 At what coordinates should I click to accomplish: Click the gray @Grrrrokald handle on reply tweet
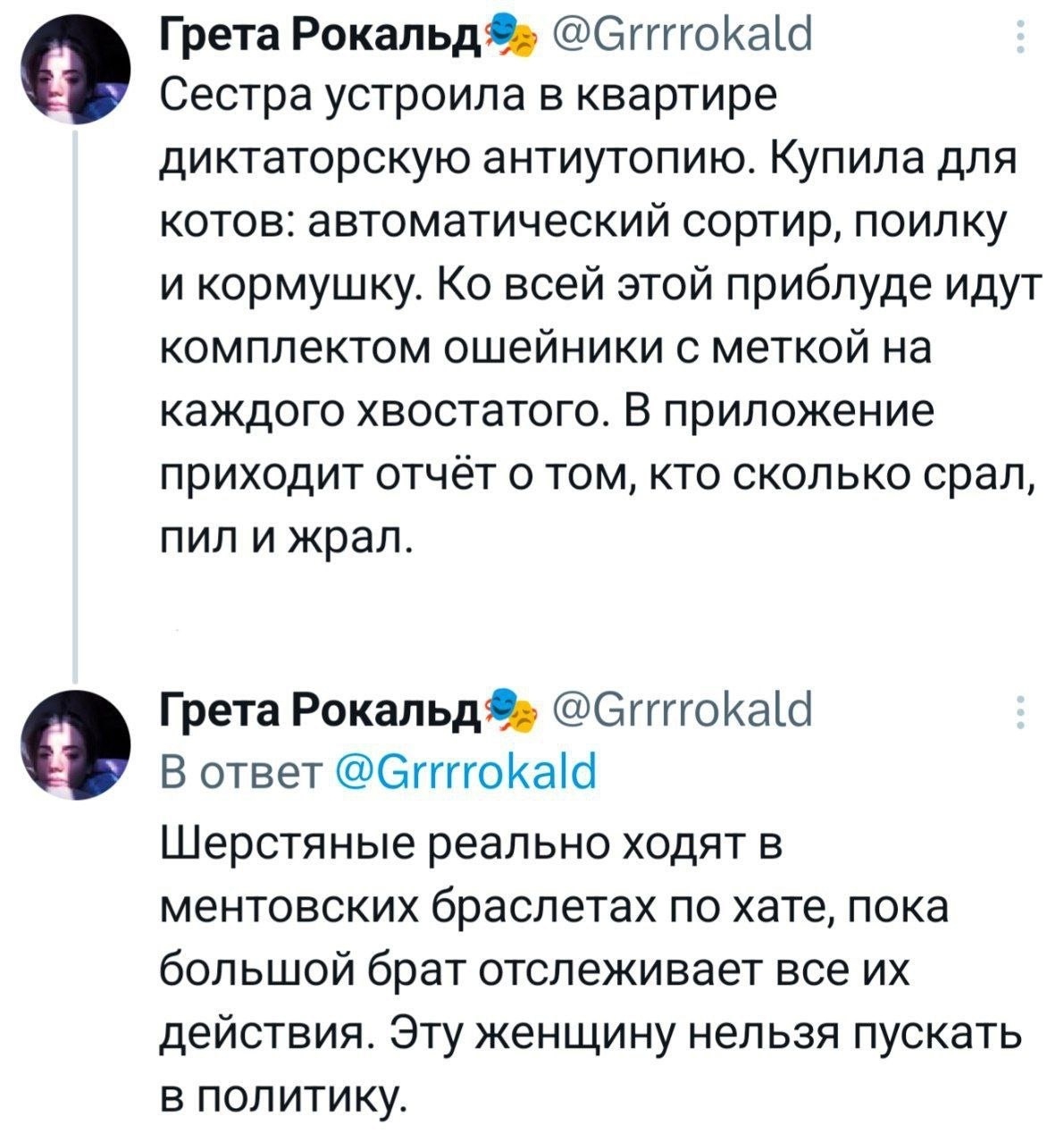[x=683, y=711]
